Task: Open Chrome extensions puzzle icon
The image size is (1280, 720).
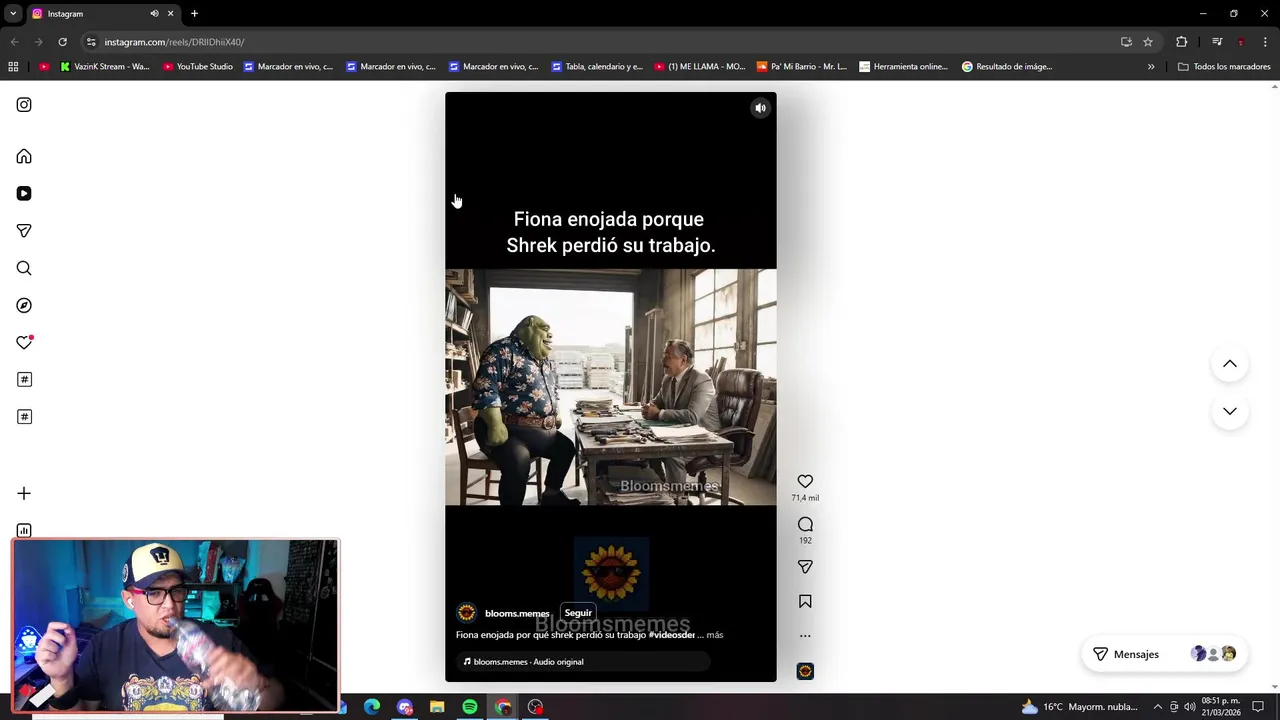Action: pos(1182,42)
